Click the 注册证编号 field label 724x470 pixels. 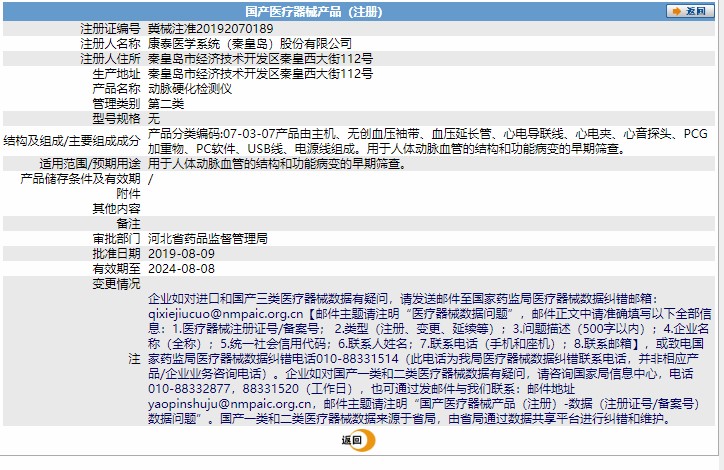click(110, 29)
